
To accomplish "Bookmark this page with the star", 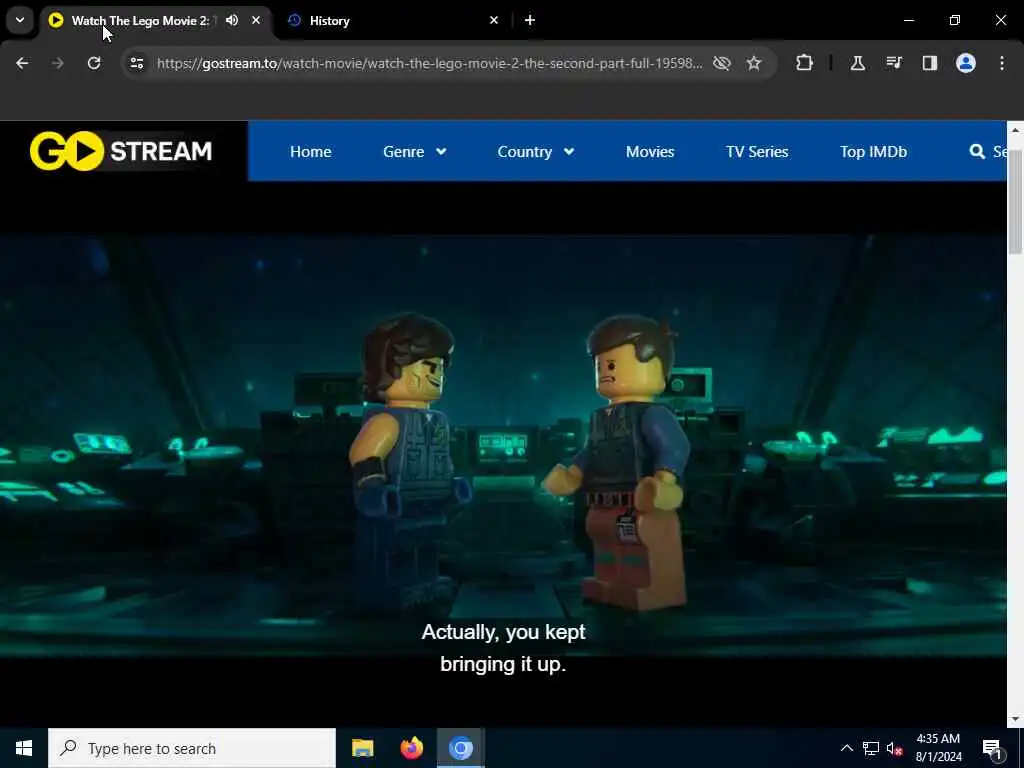I will pos(754,63).
